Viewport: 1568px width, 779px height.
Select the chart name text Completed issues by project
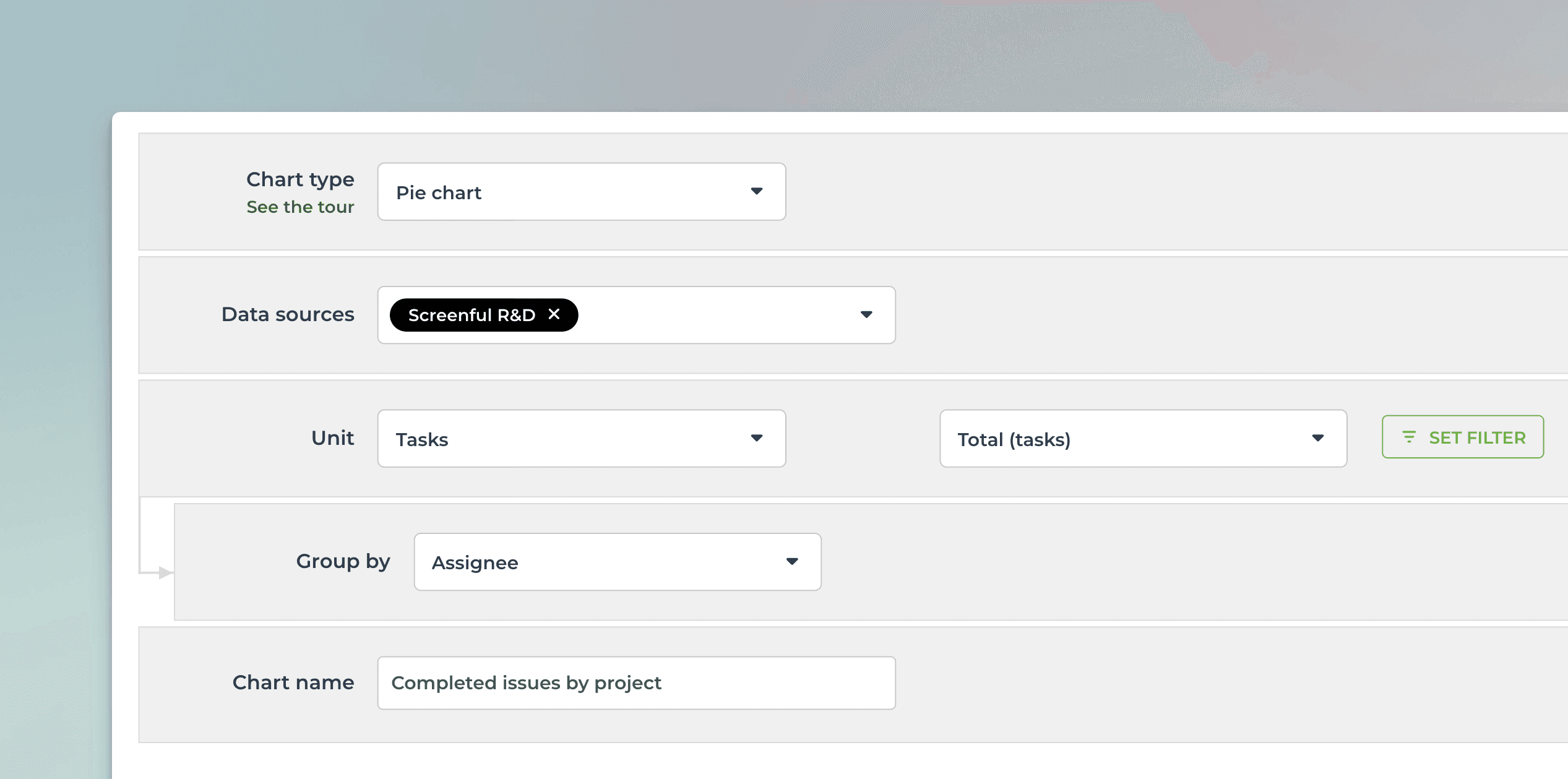pyautogui.click(x=525, y=682)
